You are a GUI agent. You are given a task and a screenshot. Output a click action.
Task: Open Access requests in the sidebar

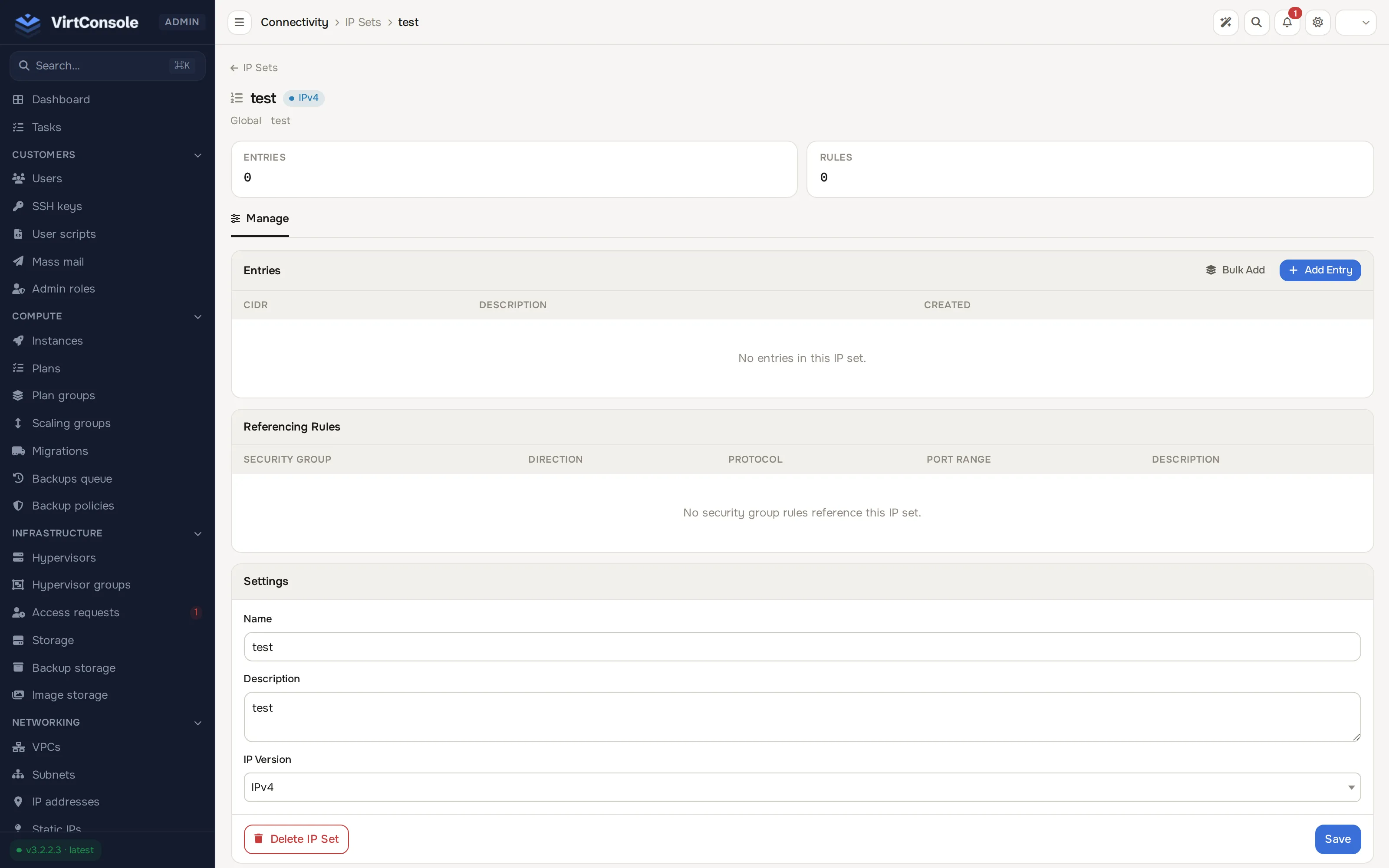pos(107,612)
